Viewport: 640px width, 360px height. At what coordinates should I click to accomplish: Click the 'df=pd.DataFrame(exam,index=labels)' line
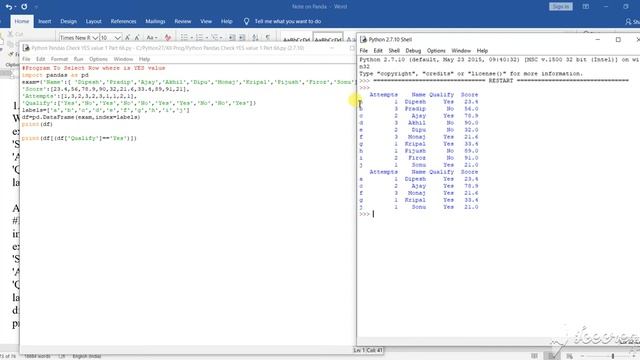point(81,117)
